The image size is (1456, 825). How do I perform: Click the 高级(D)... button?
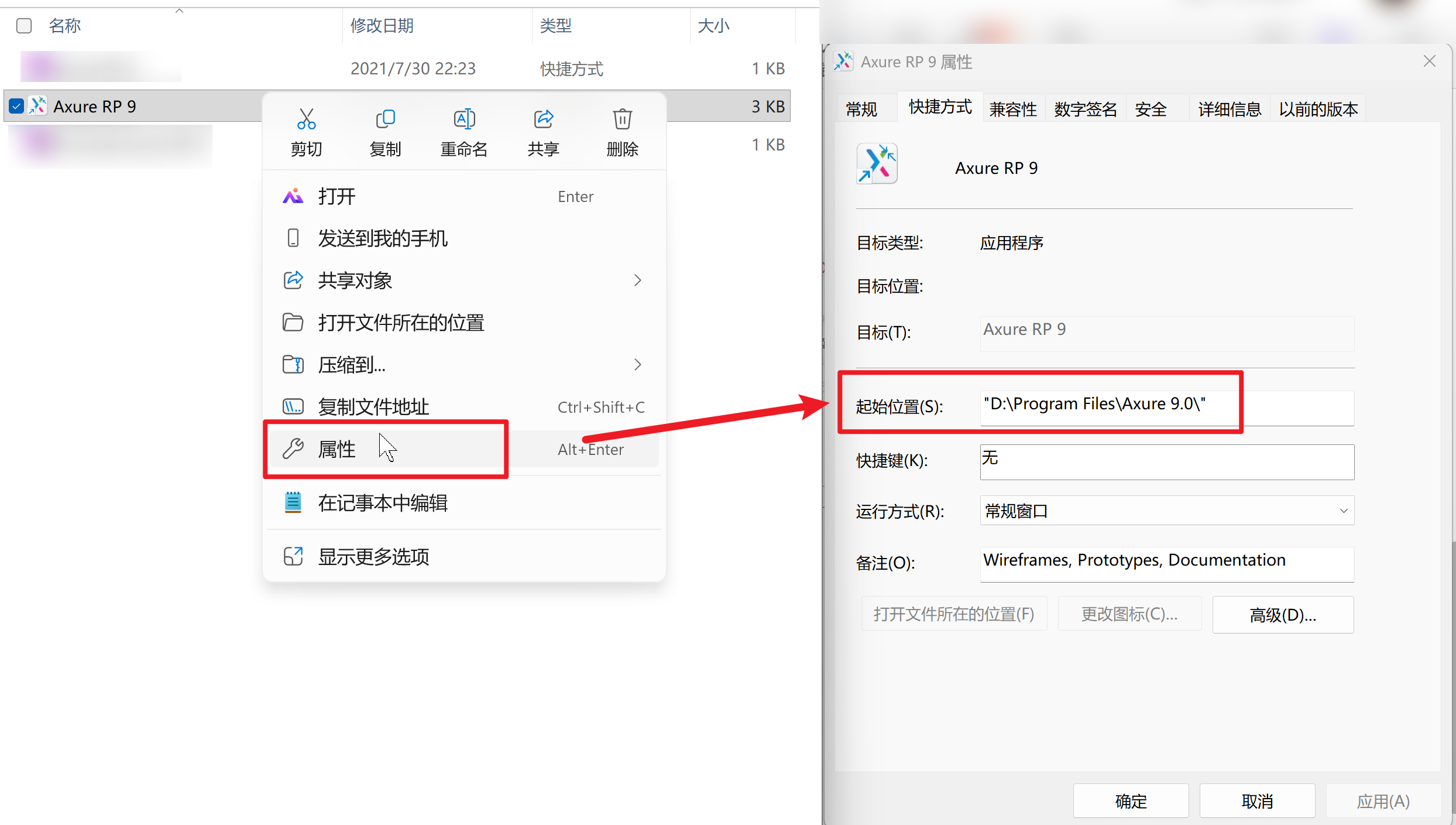click(x=1283, y=615)
